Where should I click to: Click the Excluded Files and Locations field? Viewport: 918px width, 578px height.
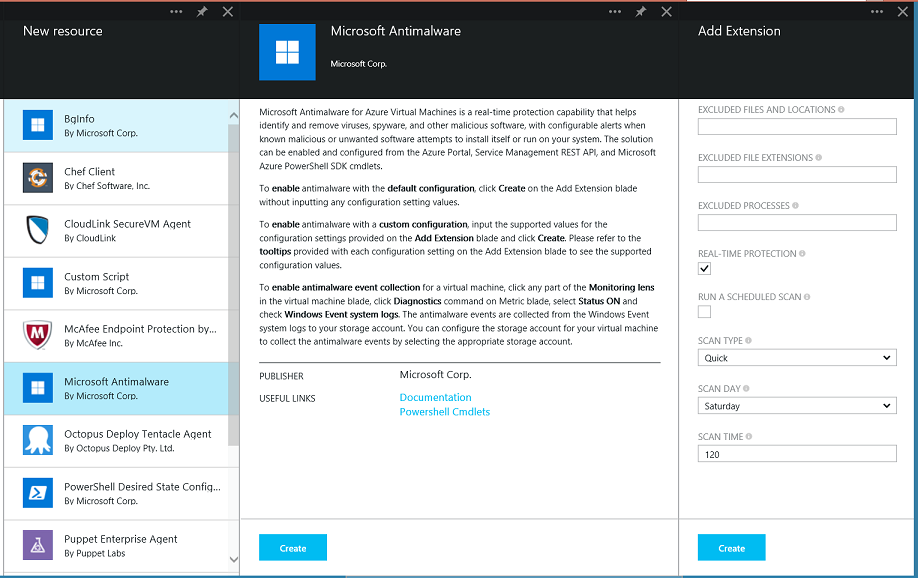(796, 127)
